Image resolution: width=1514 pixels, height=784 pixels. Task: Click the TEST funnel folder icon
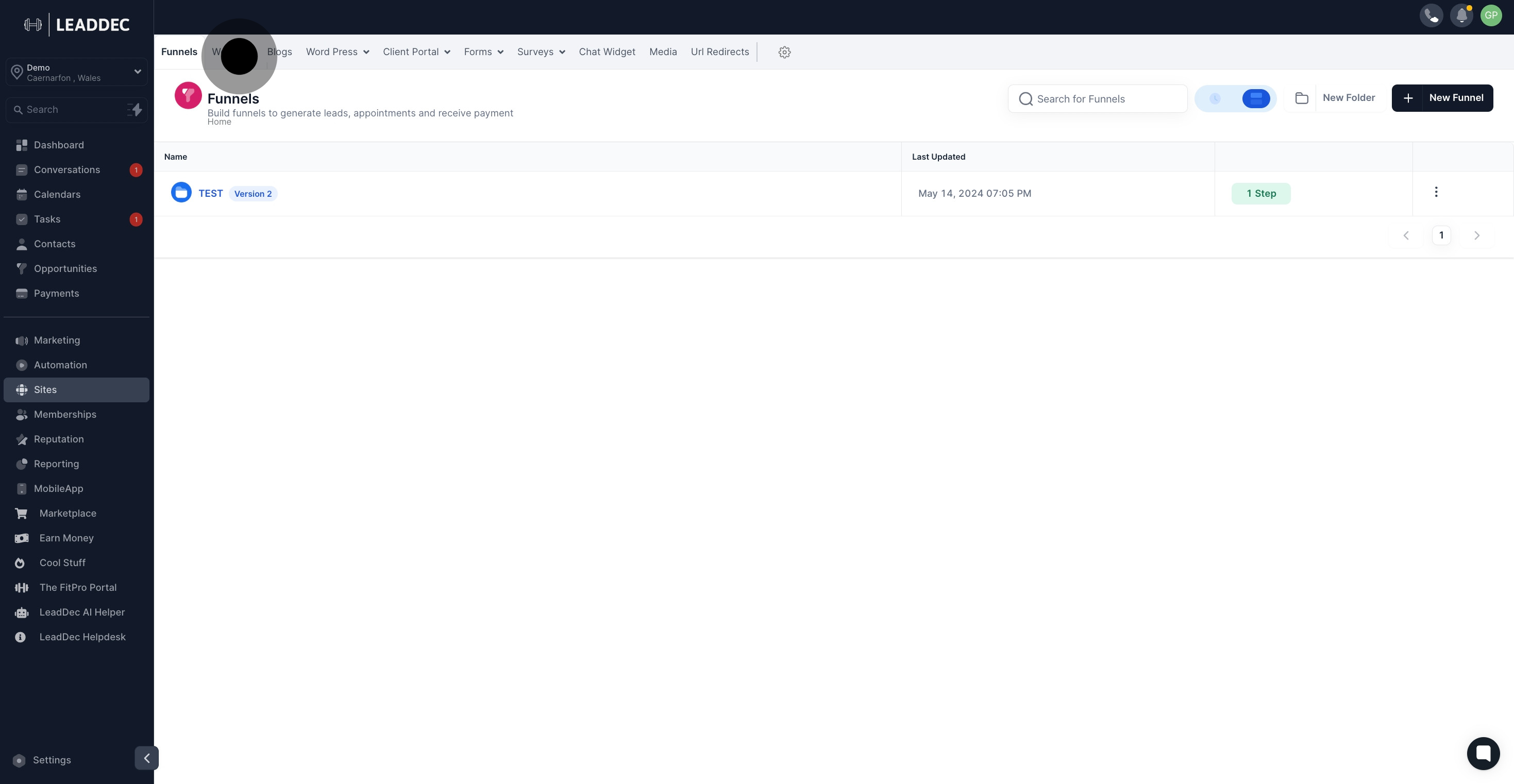181,192
